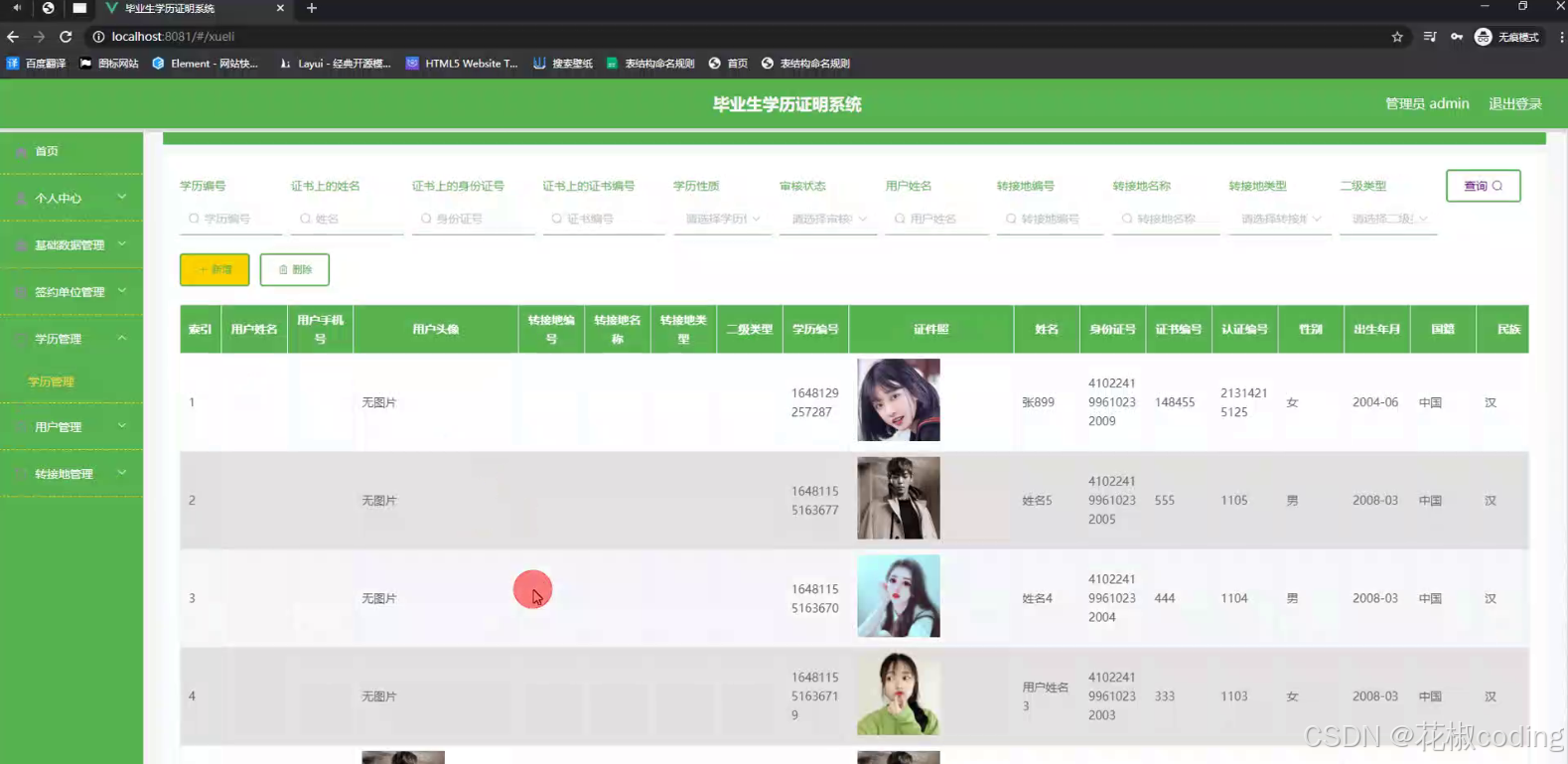The width and height of the screenshot is (1568, 764).
Task: Close the 毕业生学历证明系统 browser tab
Action: coord(280,8)
